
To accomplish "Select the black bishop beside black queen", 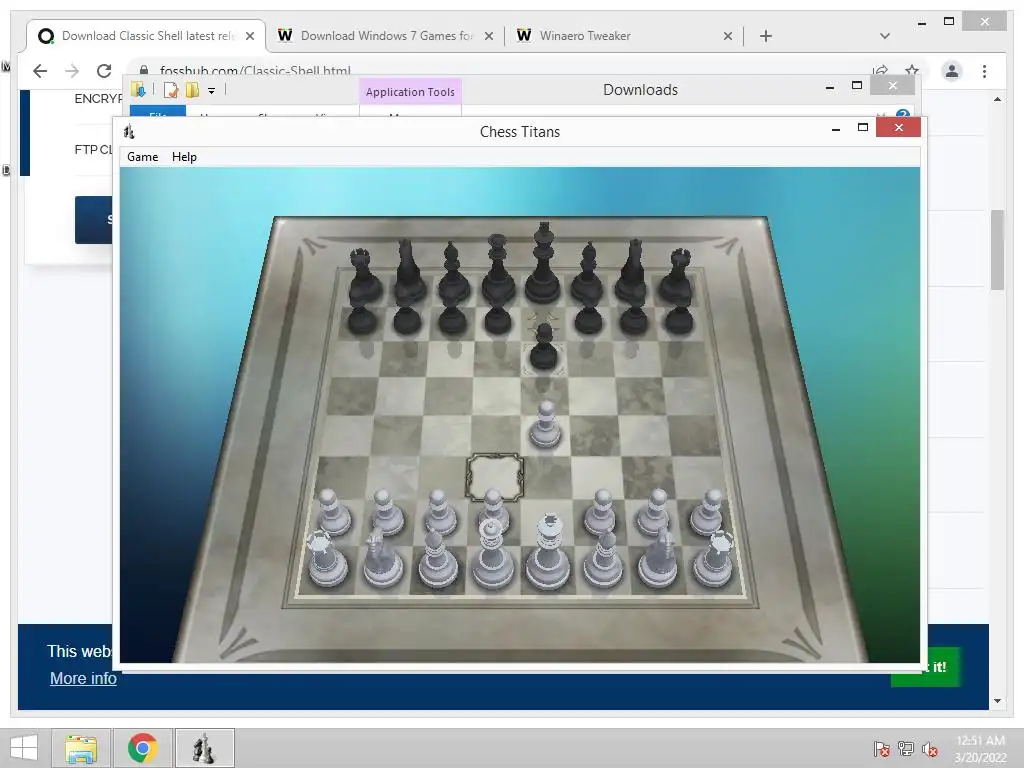I will (x=453, y=274).
